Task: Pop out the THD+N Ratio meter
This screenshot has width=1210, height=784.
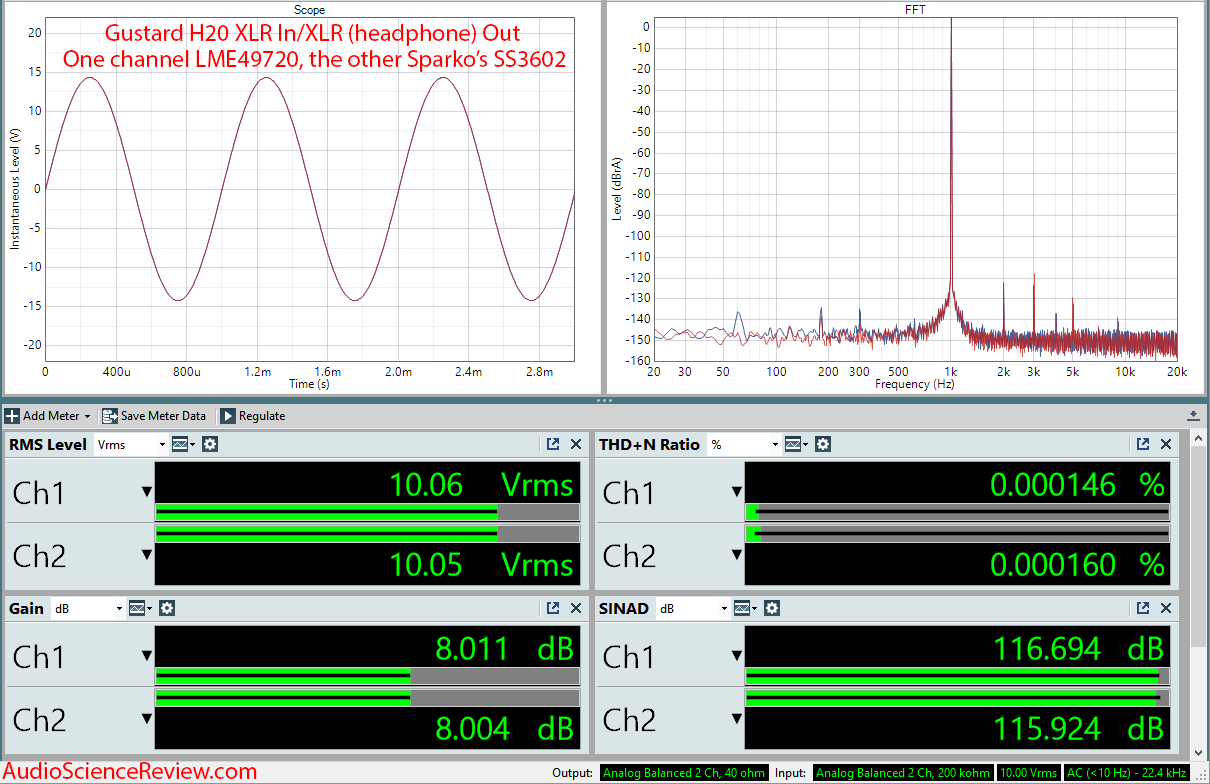Action: 1143,444
